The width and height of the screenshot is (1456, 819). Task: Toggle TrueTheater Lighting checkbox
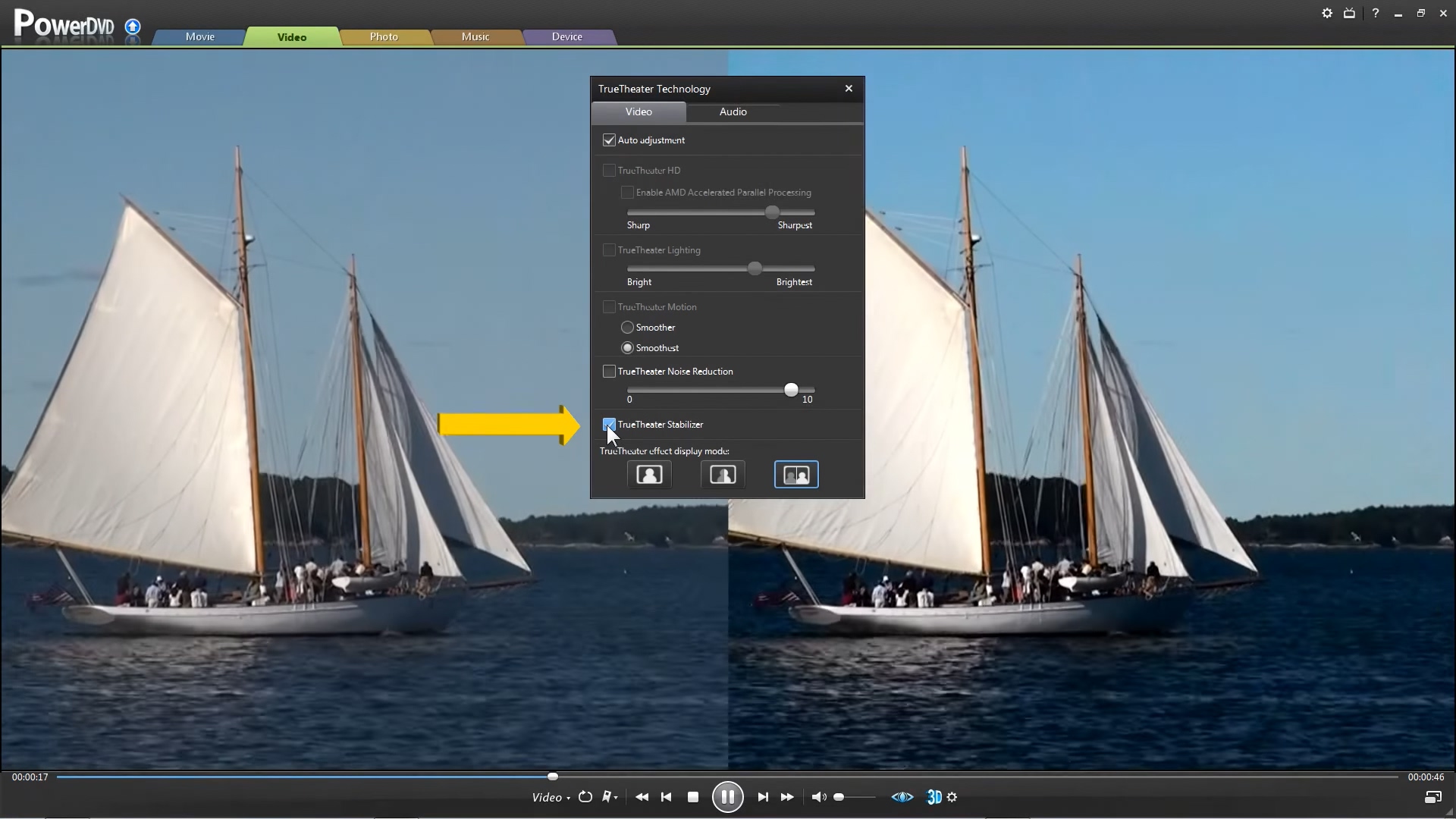[x=609, y=250]
